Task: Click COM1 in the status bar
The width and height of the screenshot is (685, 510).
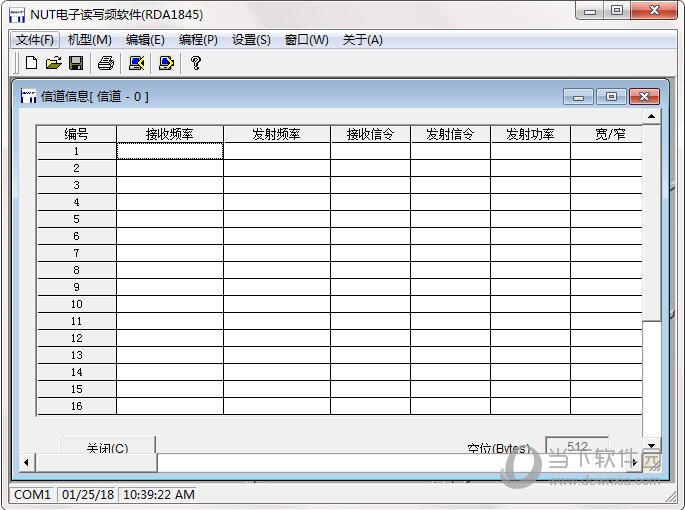Action: click(x=32, y=495)
